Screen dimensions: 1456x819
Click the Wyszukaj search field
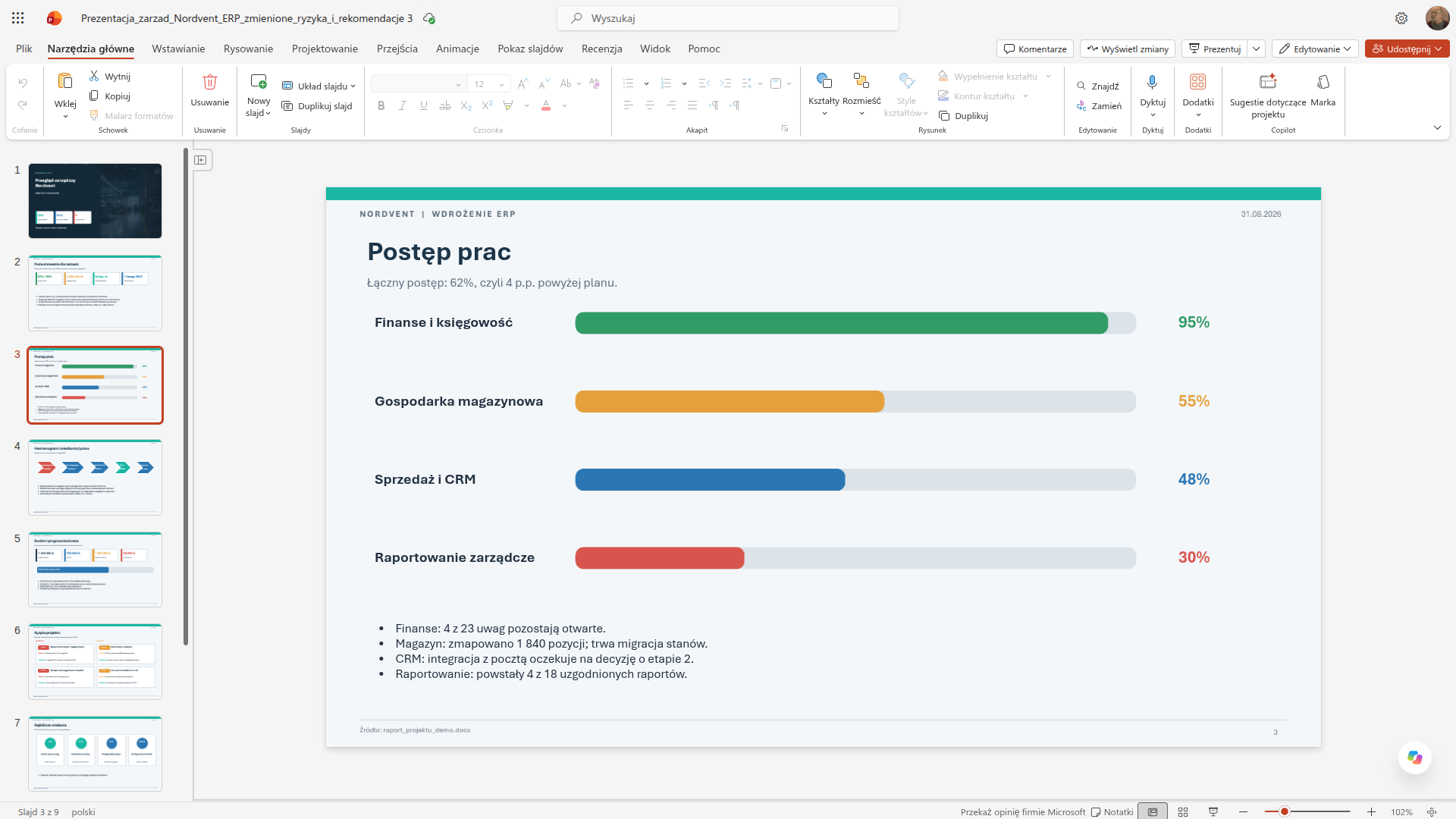pyautogui.click(x=728, y=18)
